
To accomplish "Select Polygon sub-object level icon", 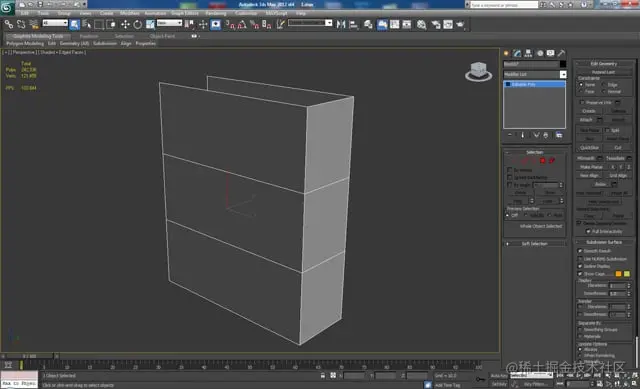I will coord(542,161).
